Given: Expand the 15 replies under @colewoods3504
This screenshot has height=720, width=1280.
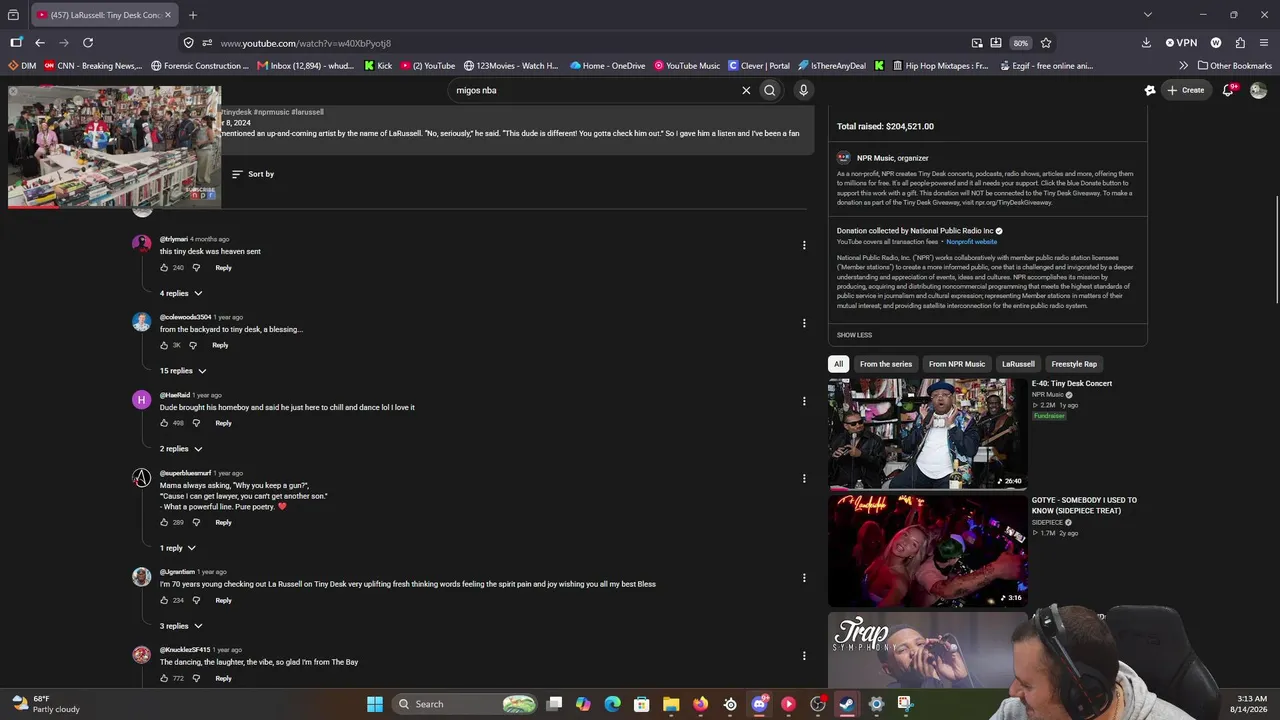Looking at the screenshot, I should tap(183, 371).
